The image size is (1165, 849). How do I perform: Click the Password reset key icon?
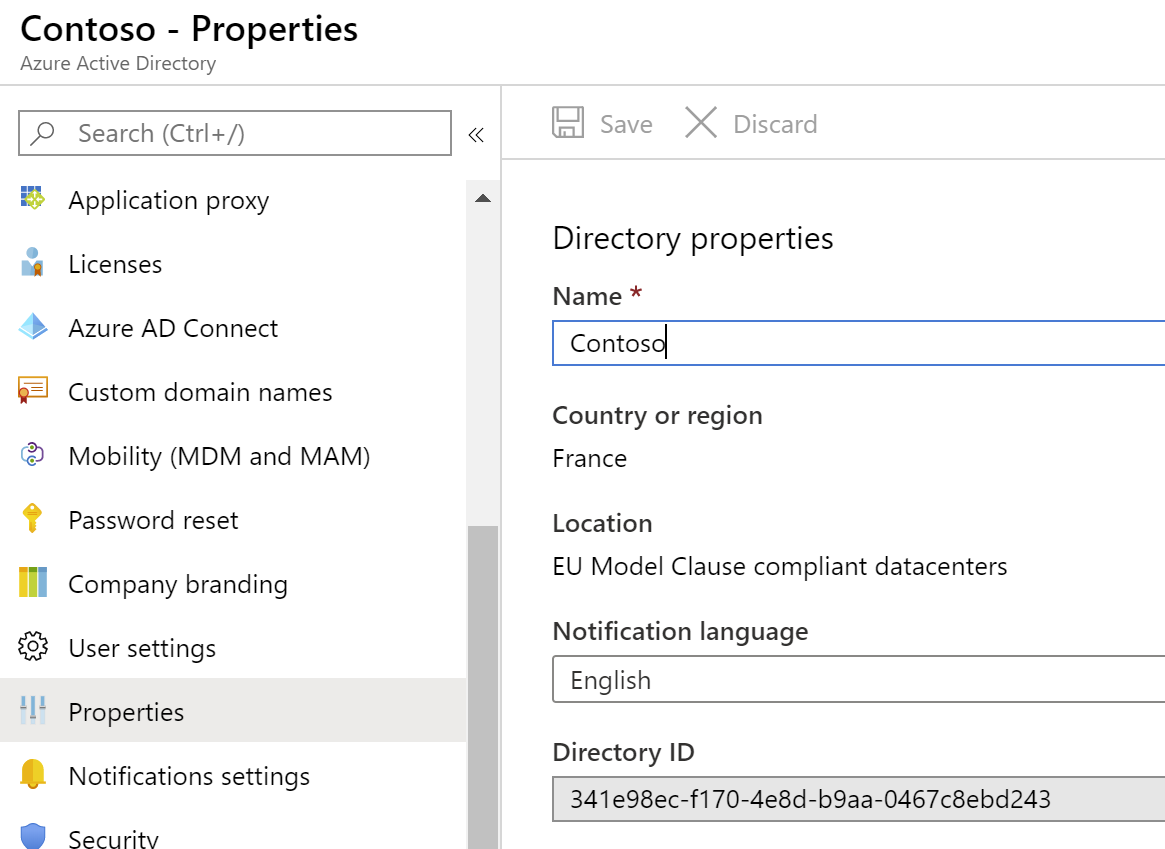click(33, 518)
